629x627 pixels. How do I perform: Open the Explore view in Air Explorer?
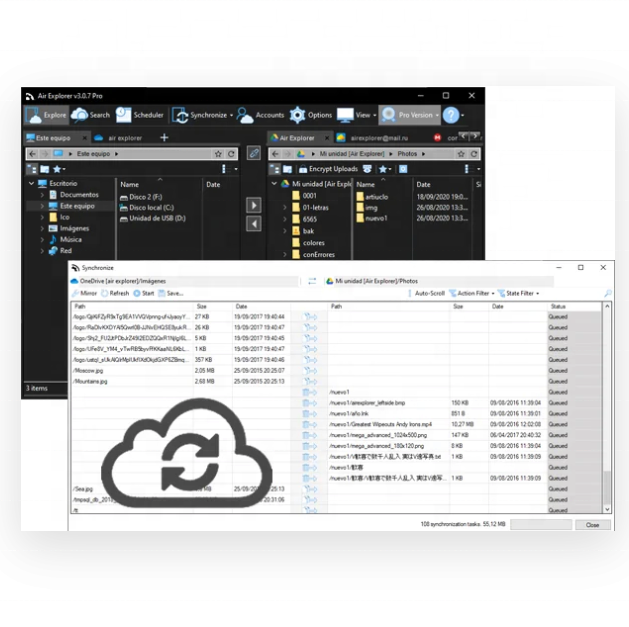pyautogui.click(x=46, y=115)
